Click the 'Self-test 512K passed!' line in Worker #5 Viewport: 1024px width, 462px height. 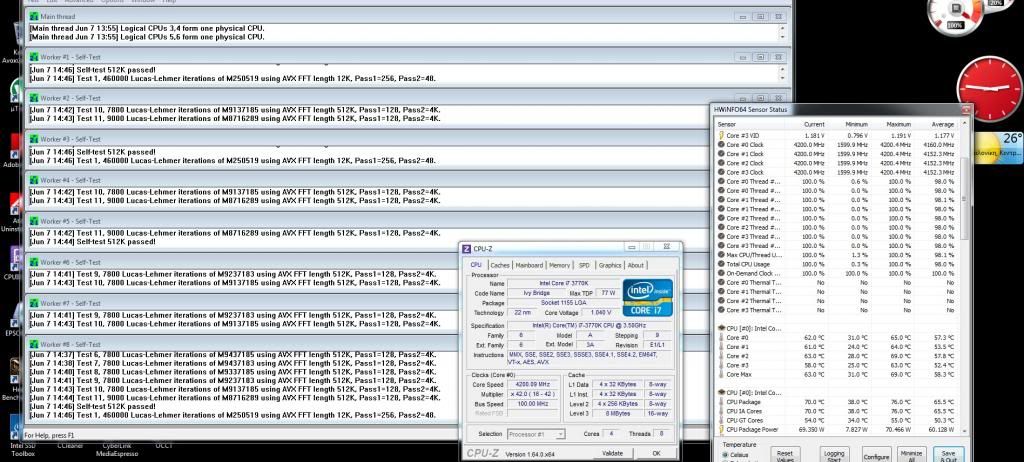(93, 242)
